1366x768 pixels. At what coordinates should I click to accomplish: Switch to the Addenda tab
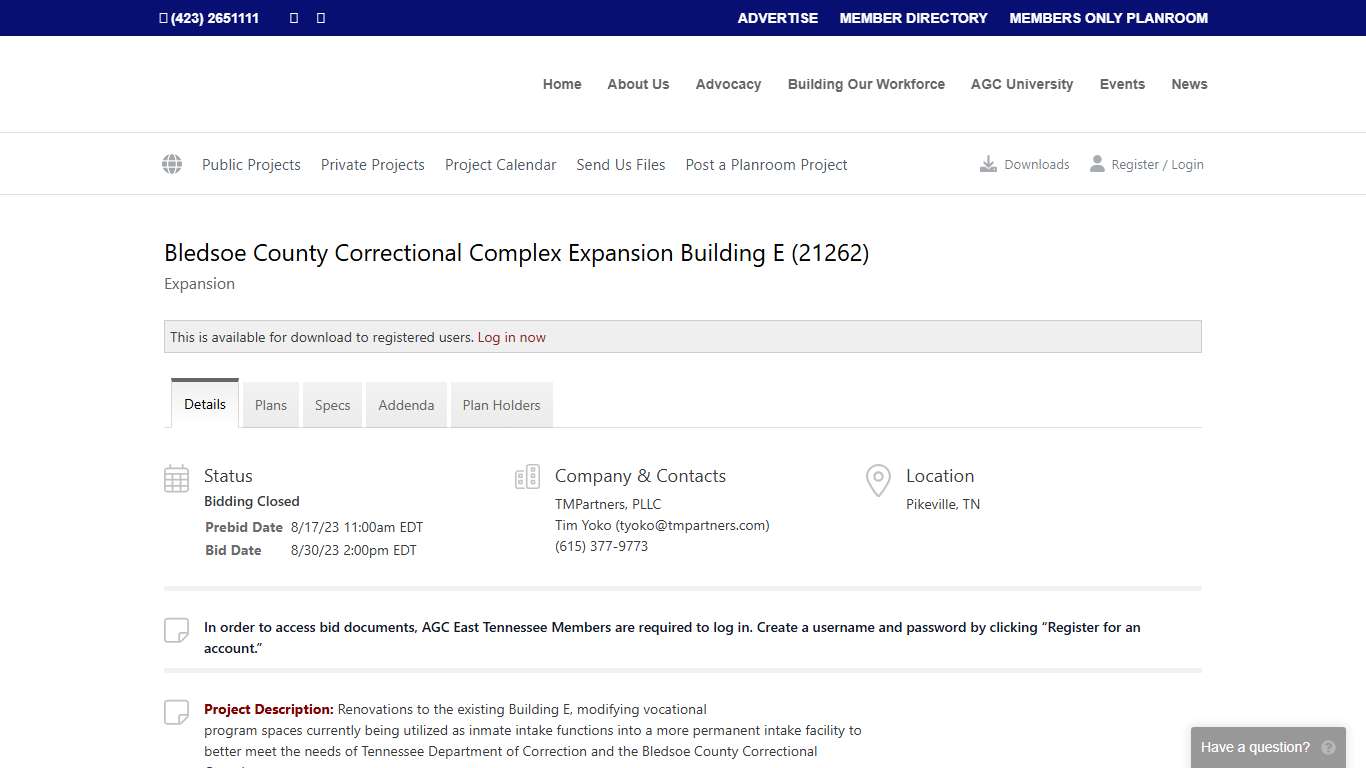click(x=406, y=404)
